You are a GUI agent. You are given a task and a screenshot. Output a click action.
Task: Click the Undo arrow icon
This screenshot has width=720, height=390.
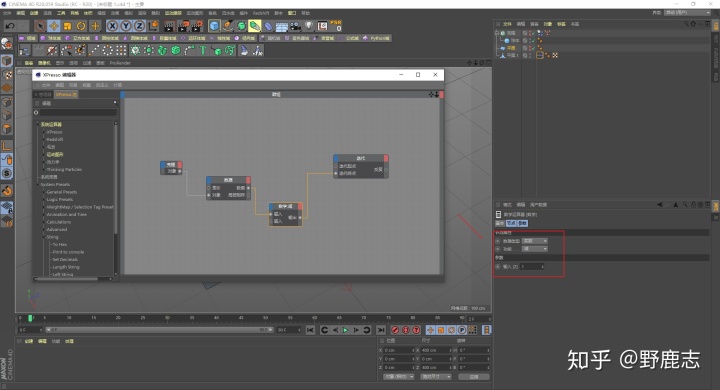10,26
